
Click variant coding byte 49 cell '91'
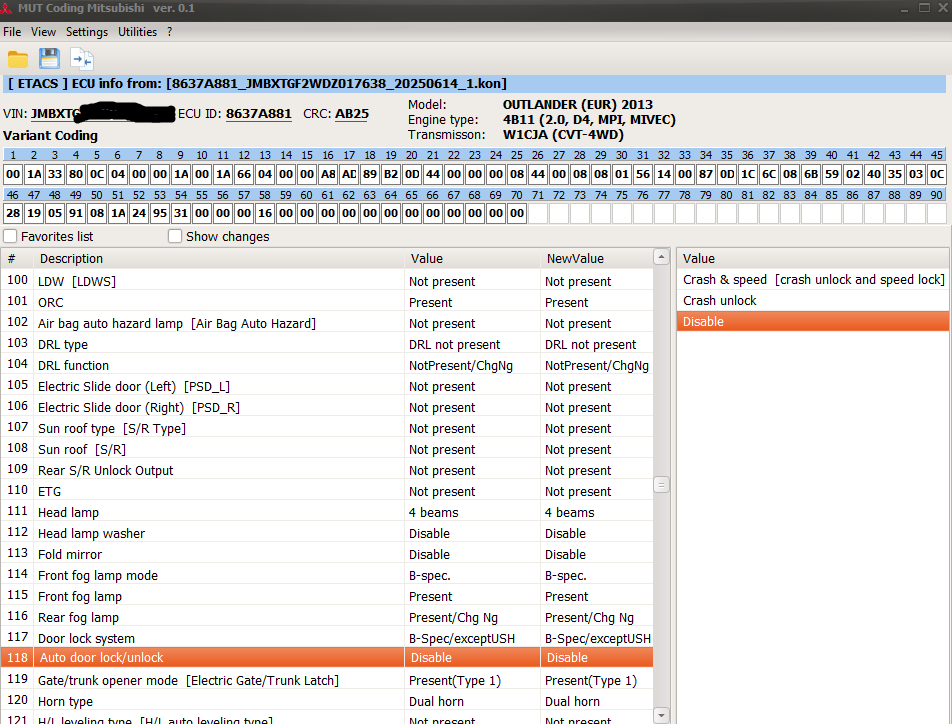pos(76,213)
